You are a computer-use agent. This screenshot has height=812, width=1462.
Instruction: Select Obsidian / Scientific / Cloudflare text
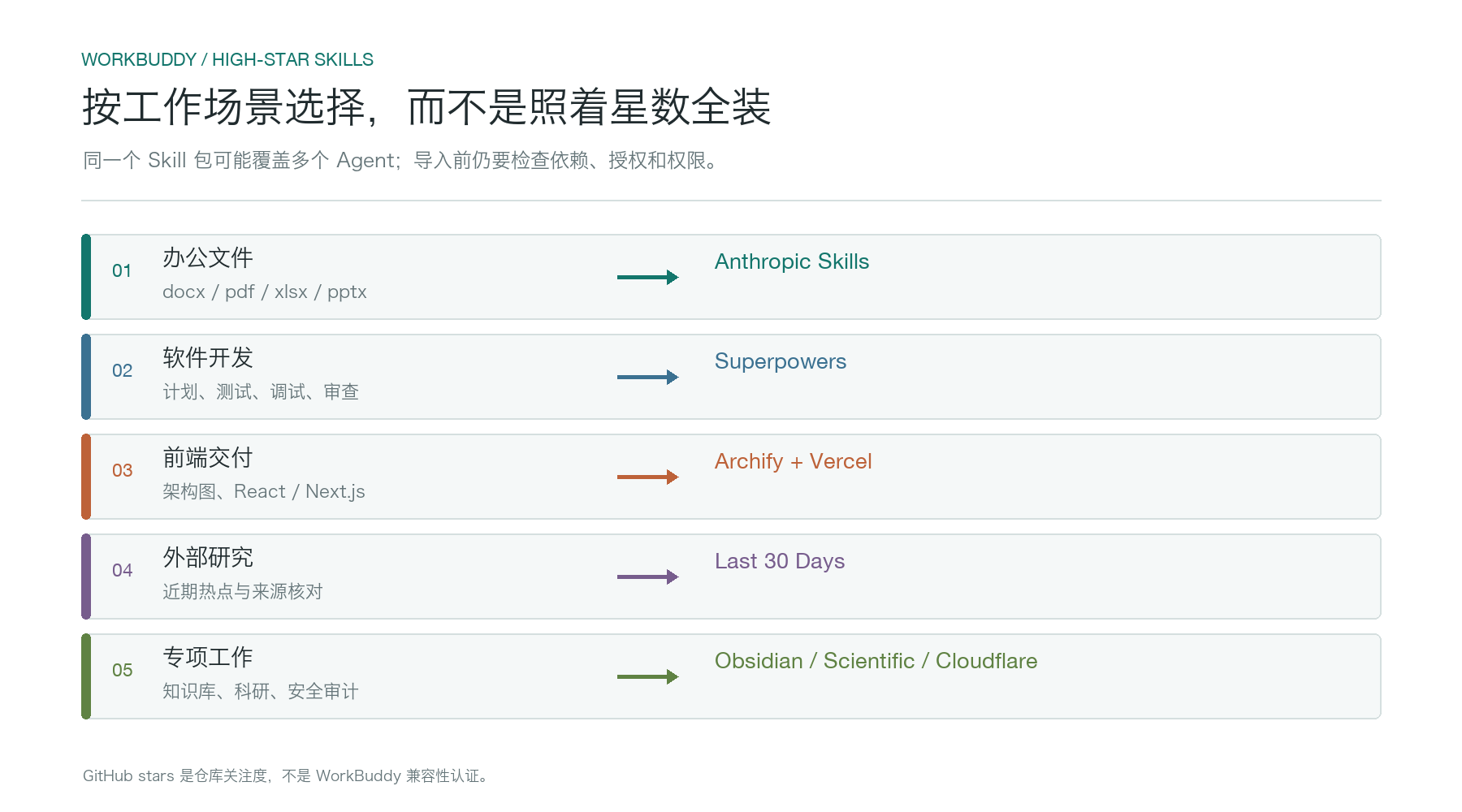876,661
